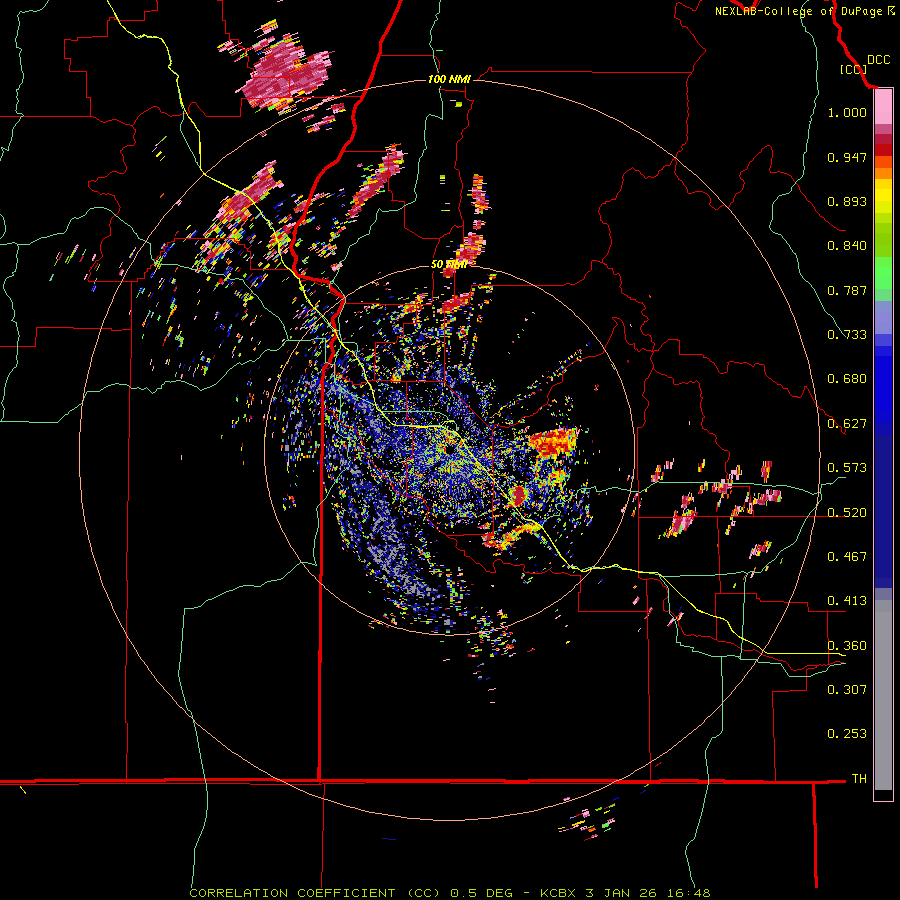Click the 0.787 scale label
900x900 pixels.
pos(847,290)
